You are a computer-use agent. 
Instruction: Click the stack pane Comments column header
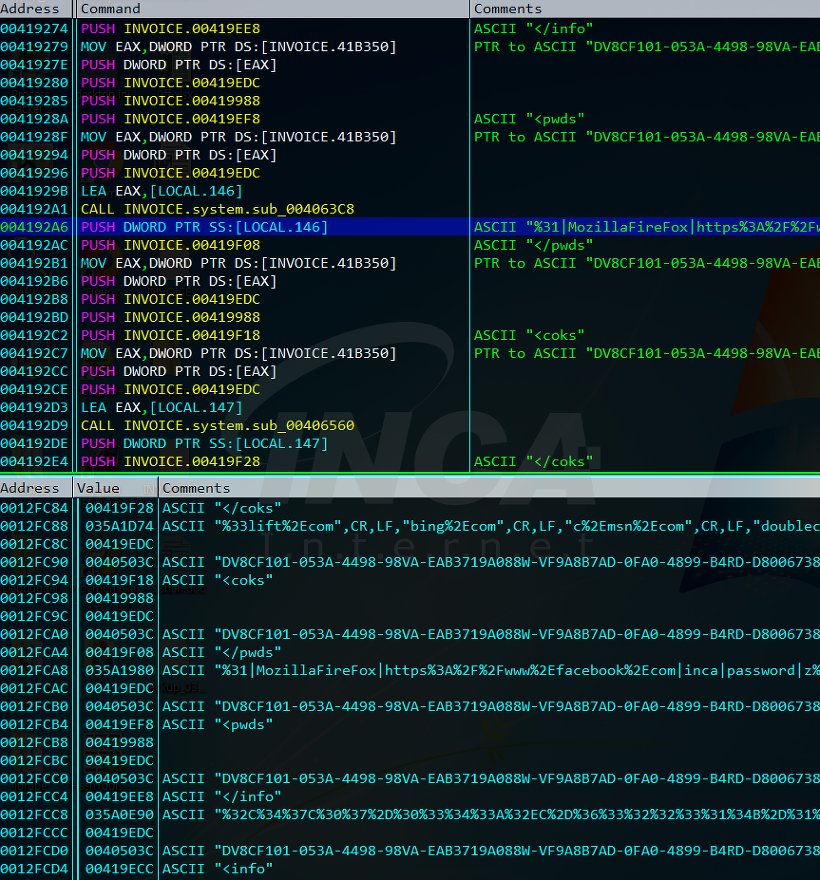[x=489, y=488]
